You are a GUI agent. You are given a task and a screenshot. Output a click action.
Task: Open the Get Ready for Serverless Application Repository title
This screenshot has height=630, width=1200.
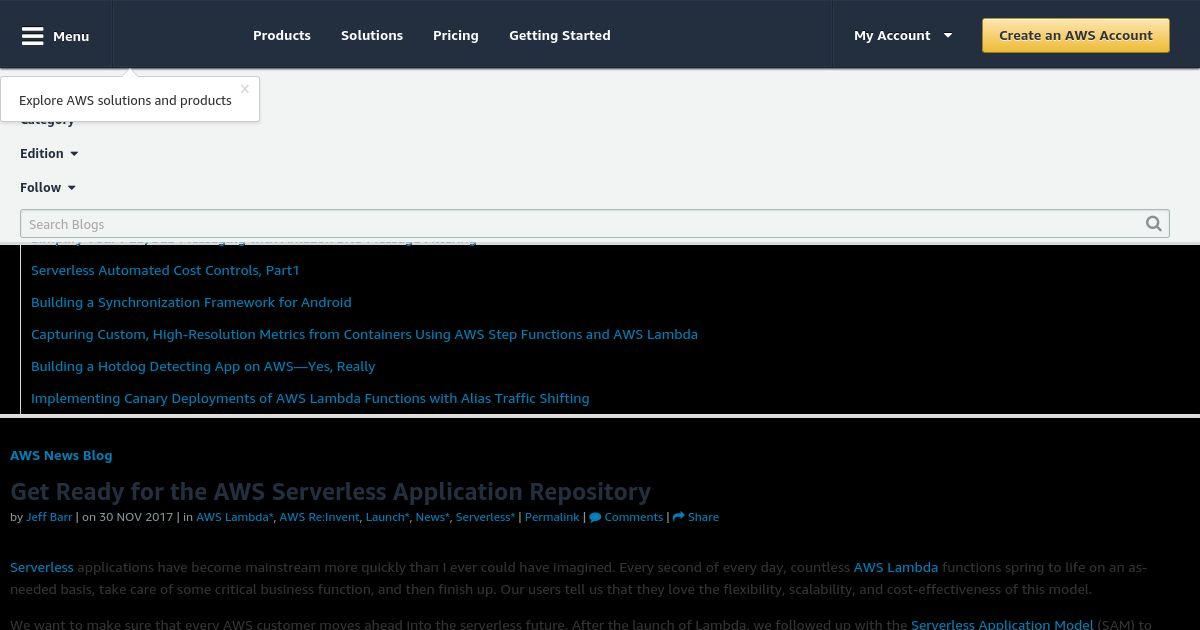click(330, 491)
